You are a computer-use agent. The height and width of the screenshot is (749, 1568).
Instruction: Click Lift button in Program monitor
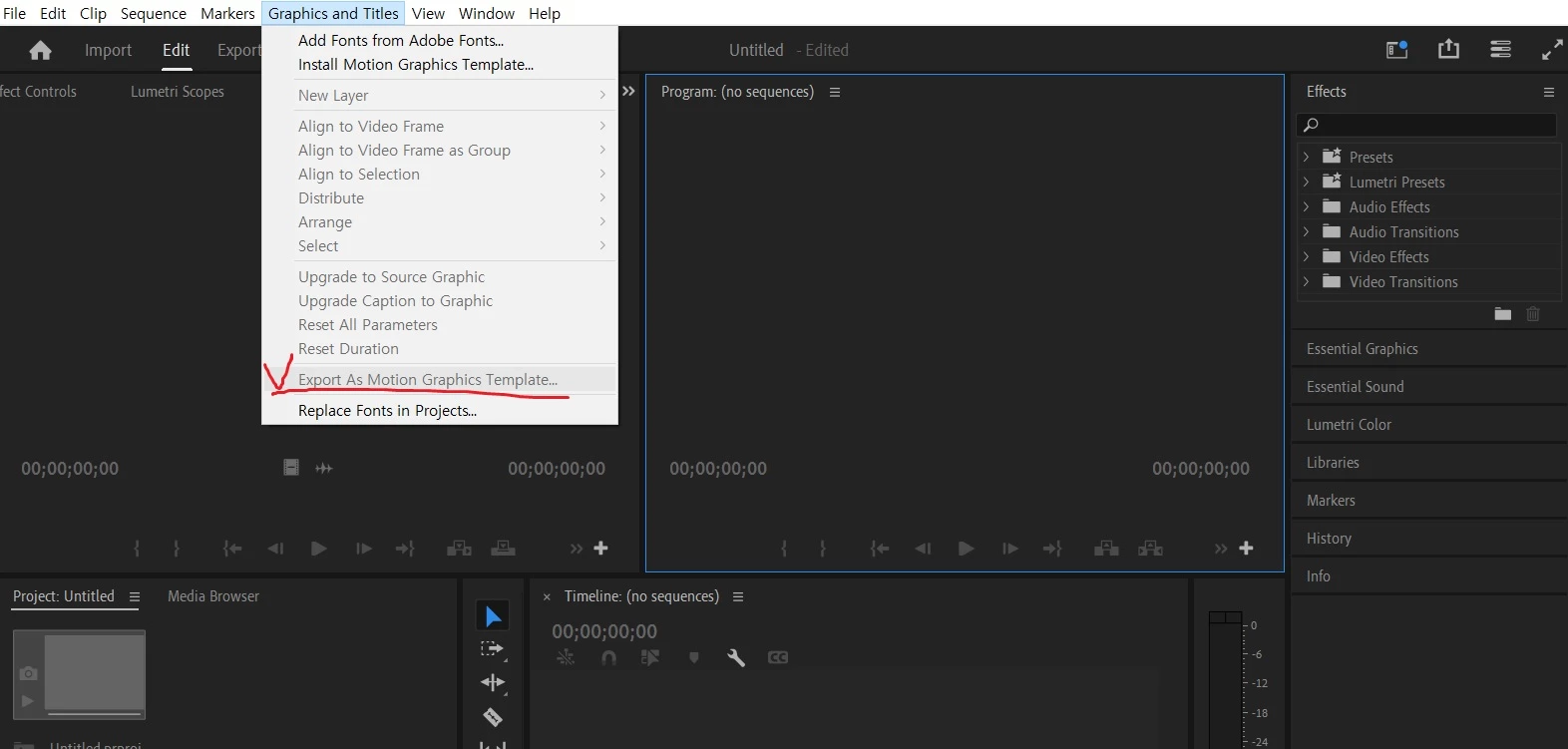click(x=1106, y=549)
